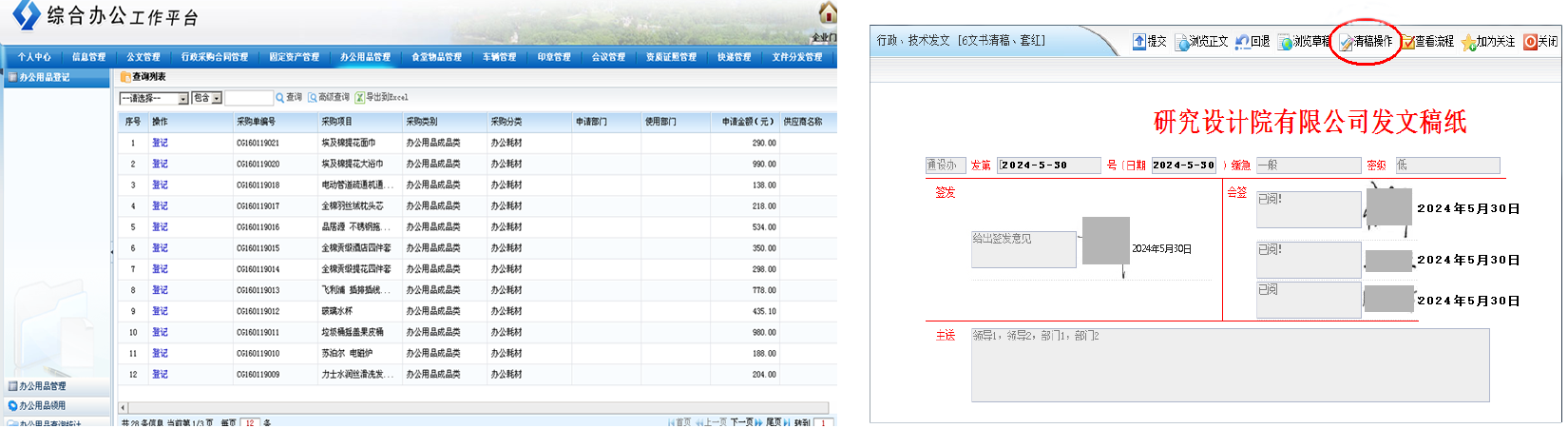Click 登记 link for order CG160119021
Image resolution: width=1568 pixels, height=448 pixels.
pyautogui.click(x=160, y=144)
